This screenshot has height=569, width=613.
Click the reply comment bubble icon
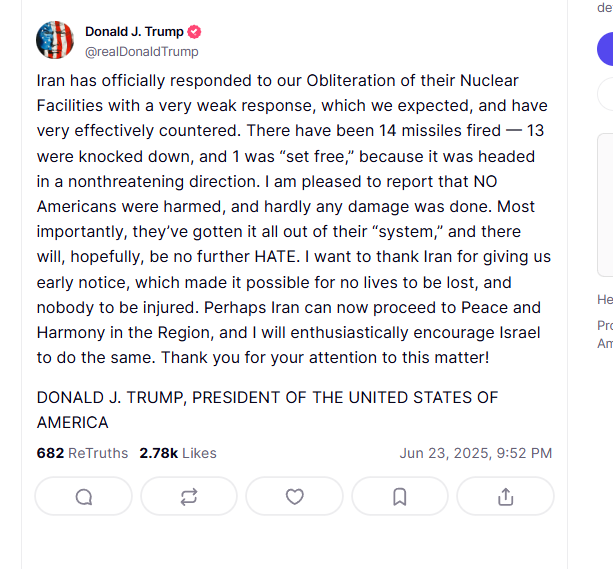(x=84, y=497)
